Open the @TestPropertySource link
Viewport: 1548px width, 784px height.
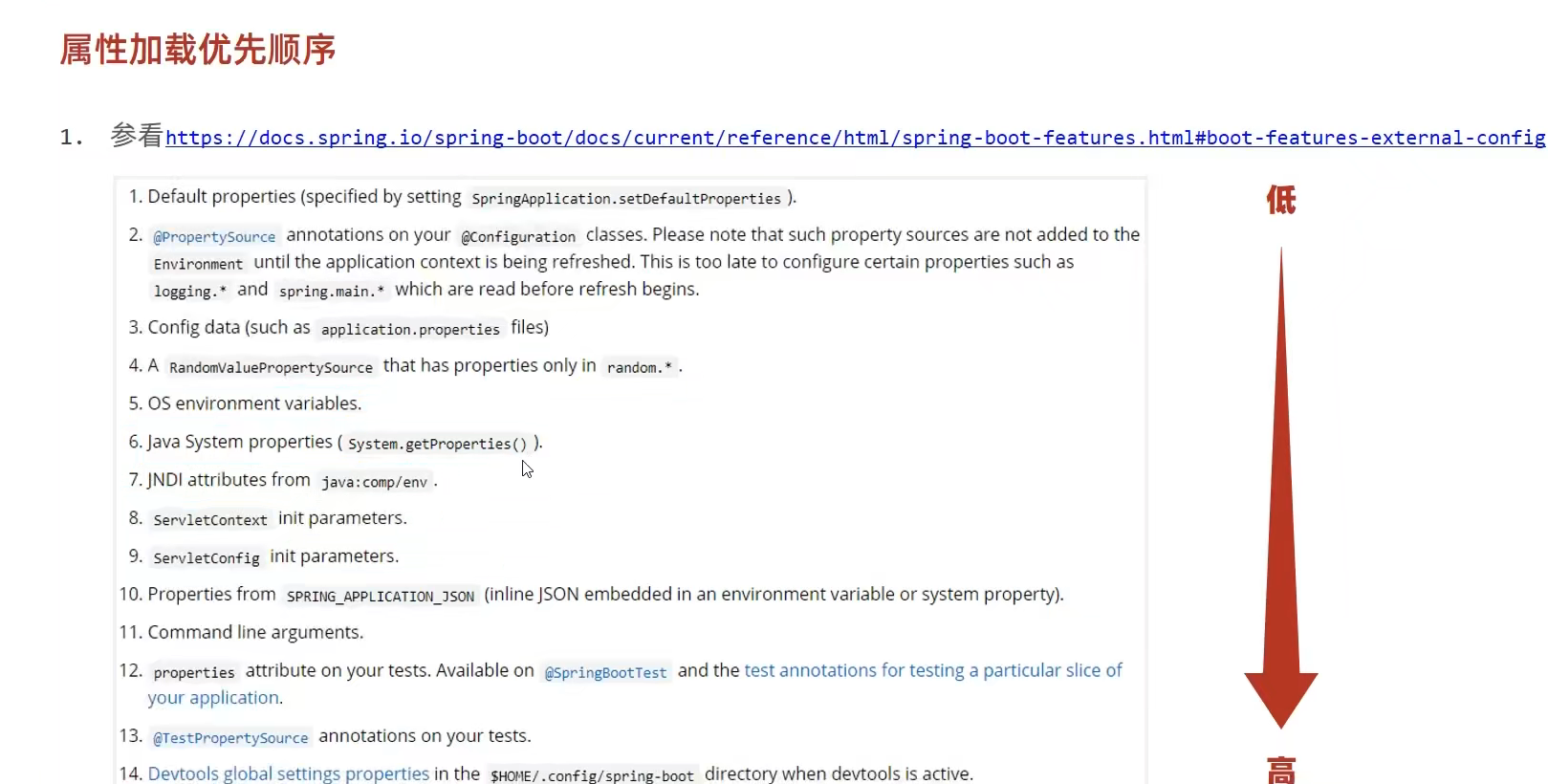pos(230,737)
